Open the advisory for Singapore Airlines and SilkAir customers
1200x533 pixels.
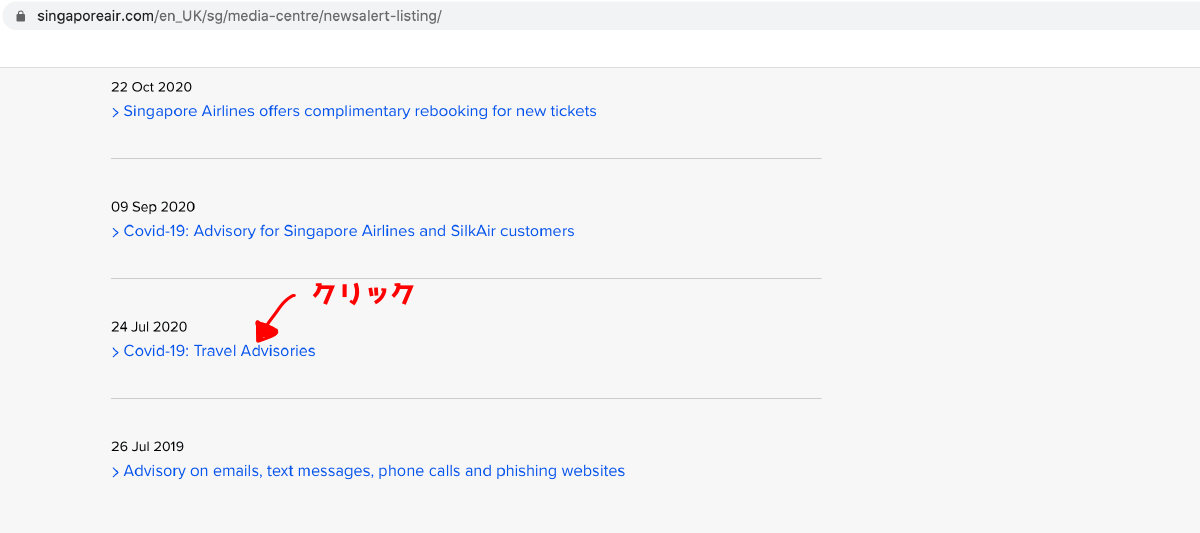[349, 231]
